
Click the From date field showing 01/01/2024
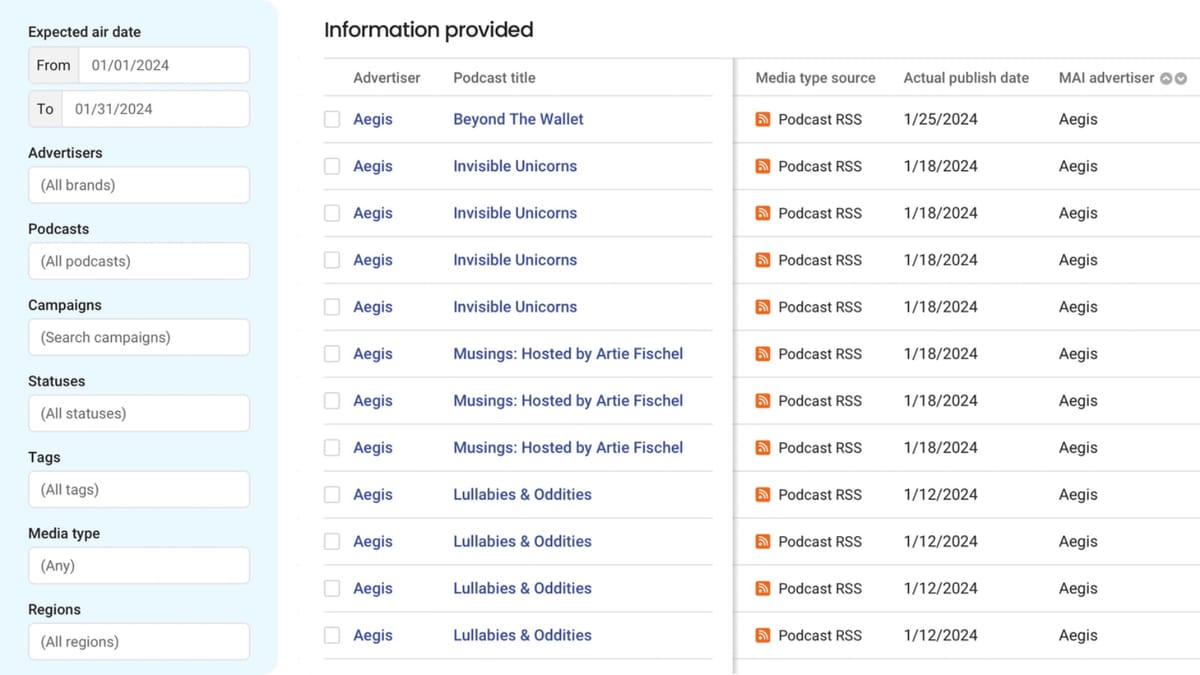[163, 65]
